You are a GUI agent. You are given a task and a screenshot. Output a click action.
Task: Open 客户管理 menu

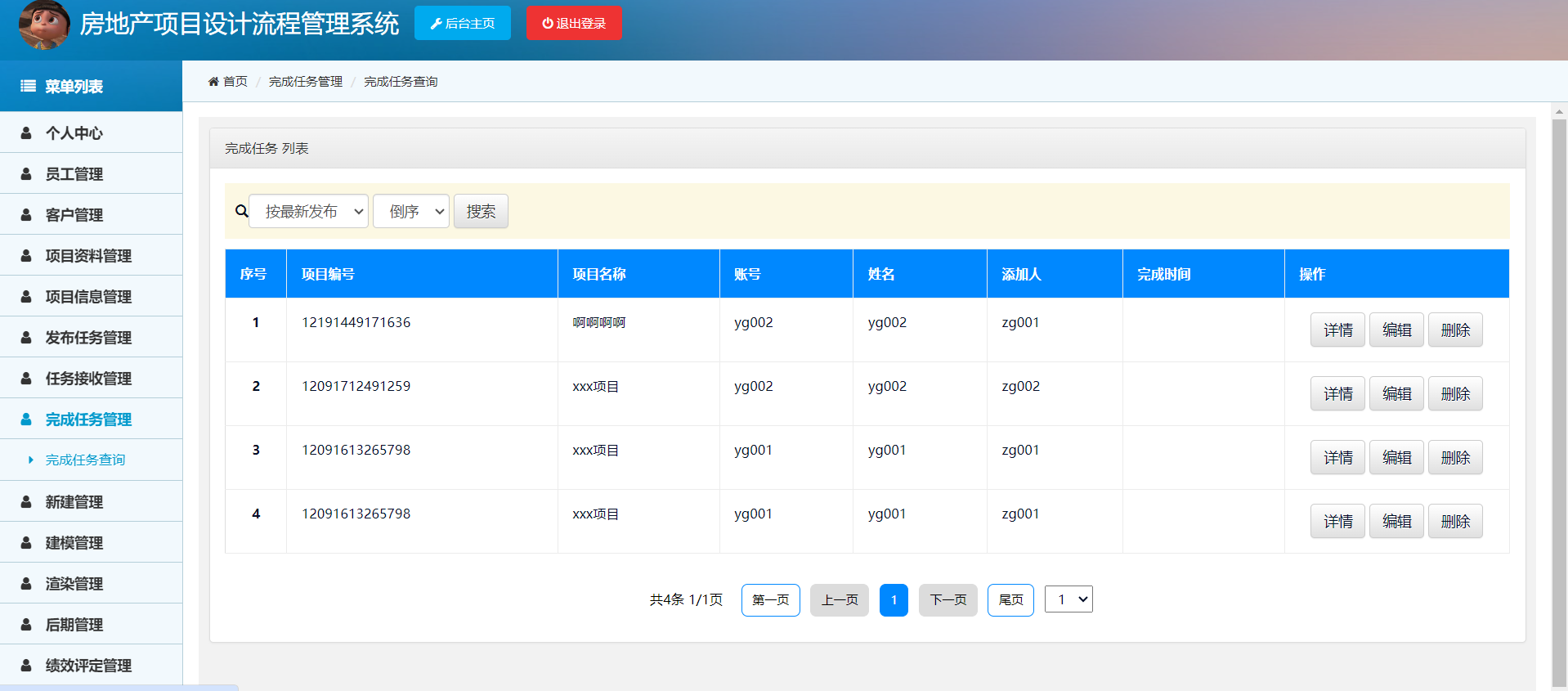(x=91, y=214)
